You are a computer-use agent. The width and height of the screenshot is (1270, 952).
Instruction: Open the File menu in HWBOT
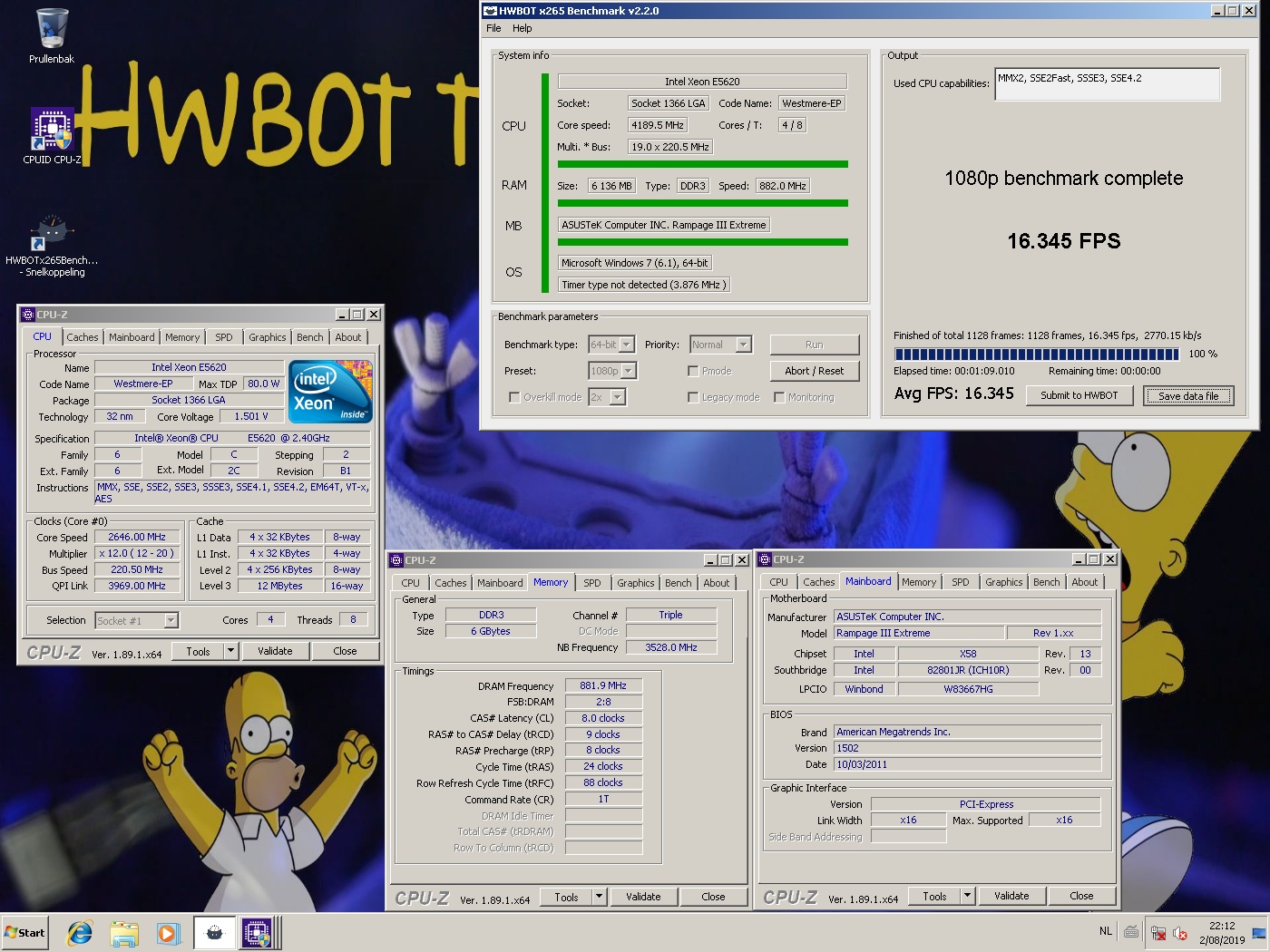[493, 28]
